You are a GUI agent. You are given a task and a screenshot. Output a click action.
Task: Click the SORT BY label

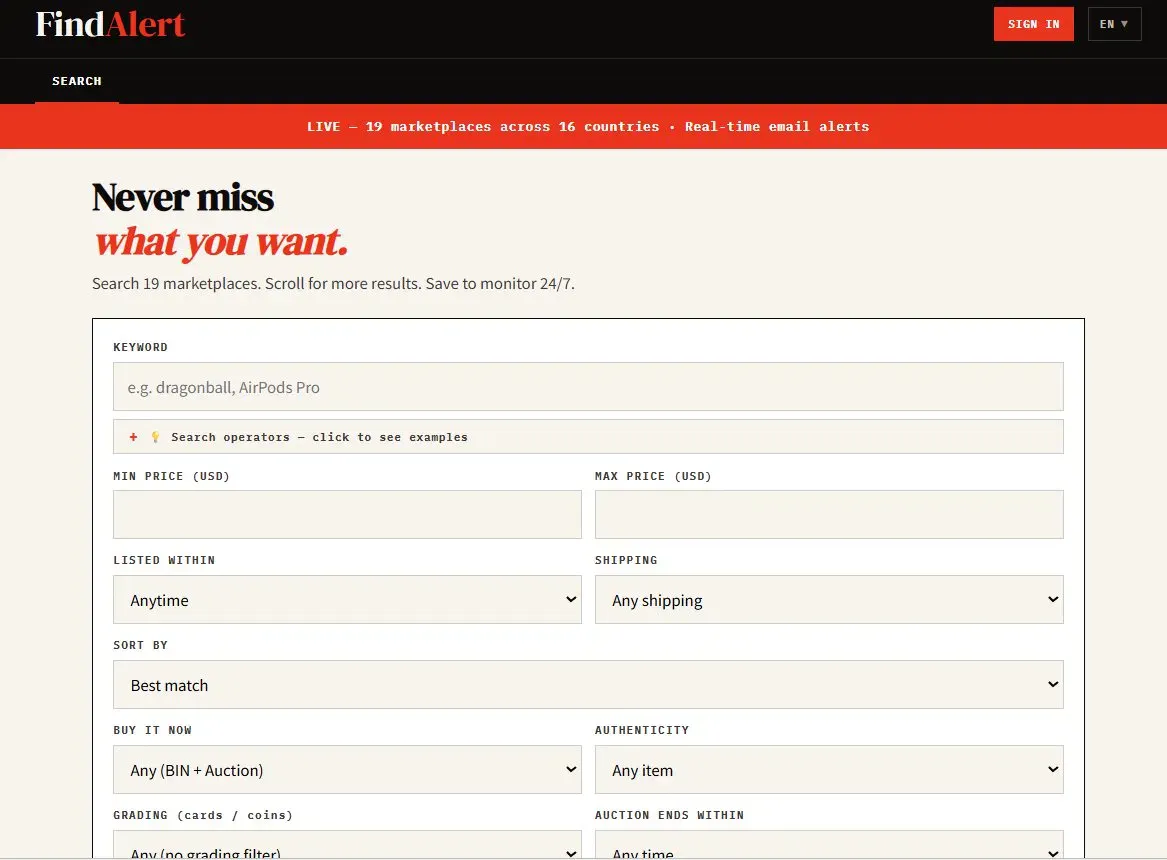tap(141, 645)
